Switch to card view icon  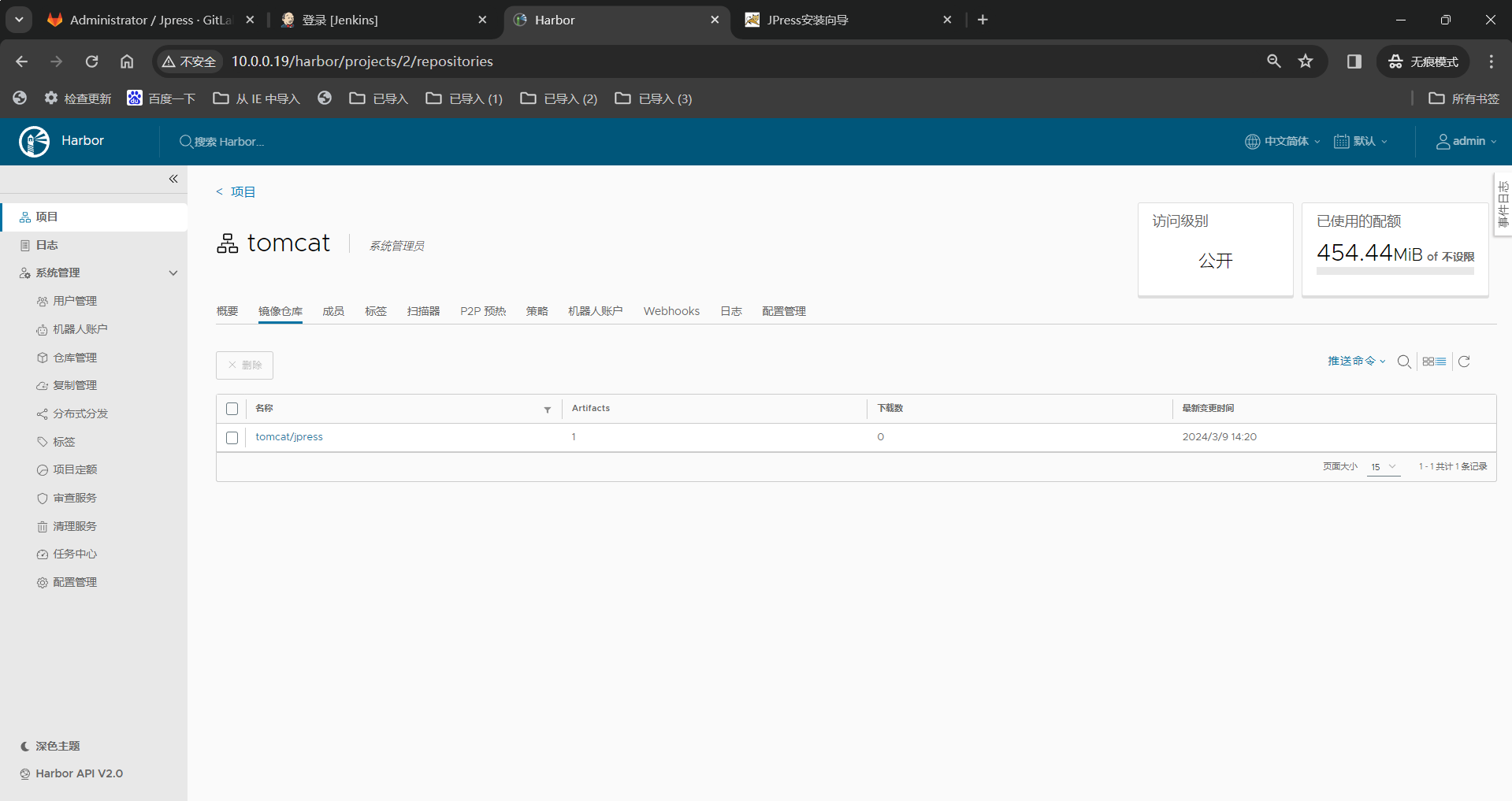pos(1428,362)
